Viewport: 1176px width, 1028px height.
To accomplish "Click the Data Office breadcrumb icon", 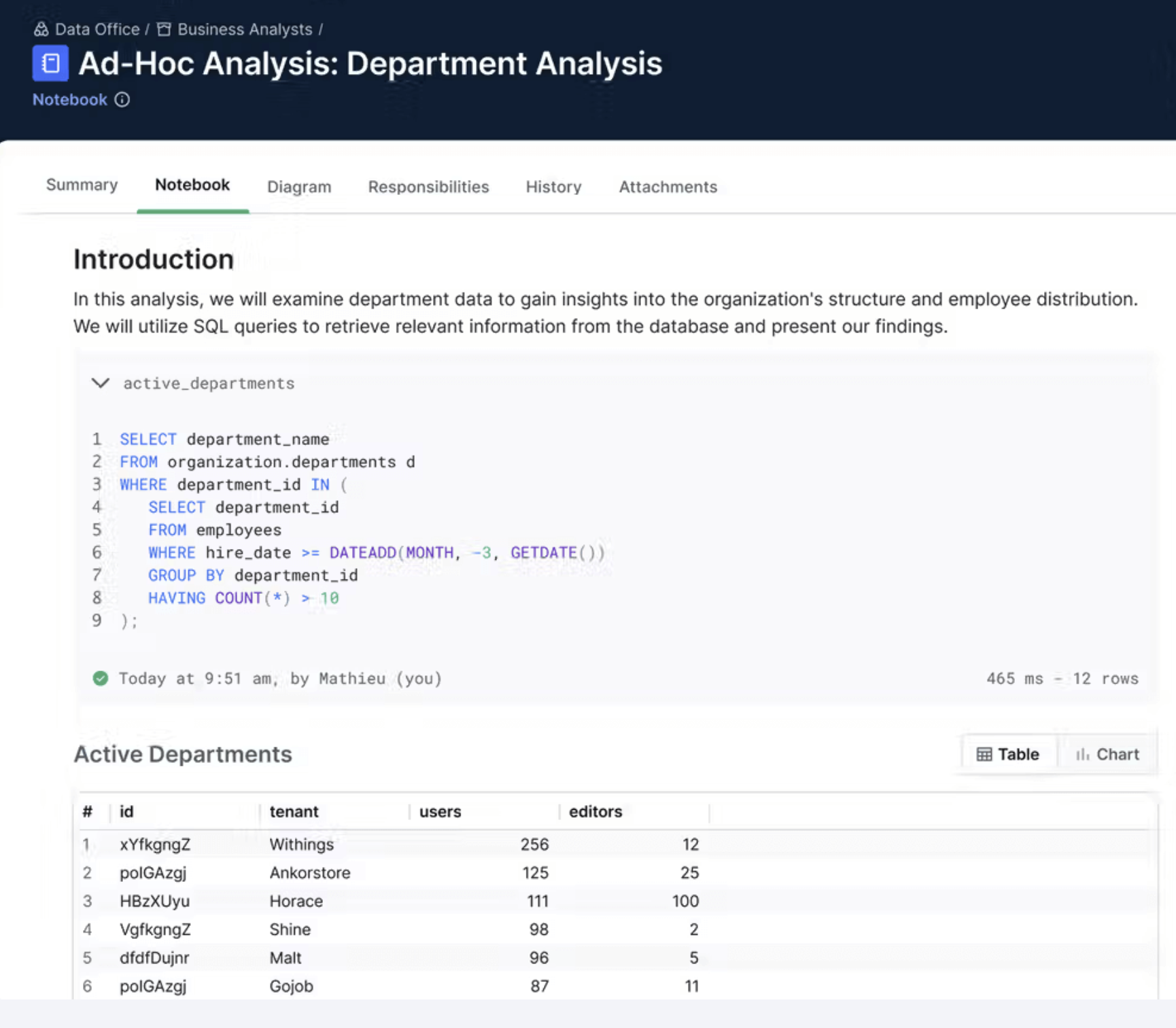I will point(41,29).
